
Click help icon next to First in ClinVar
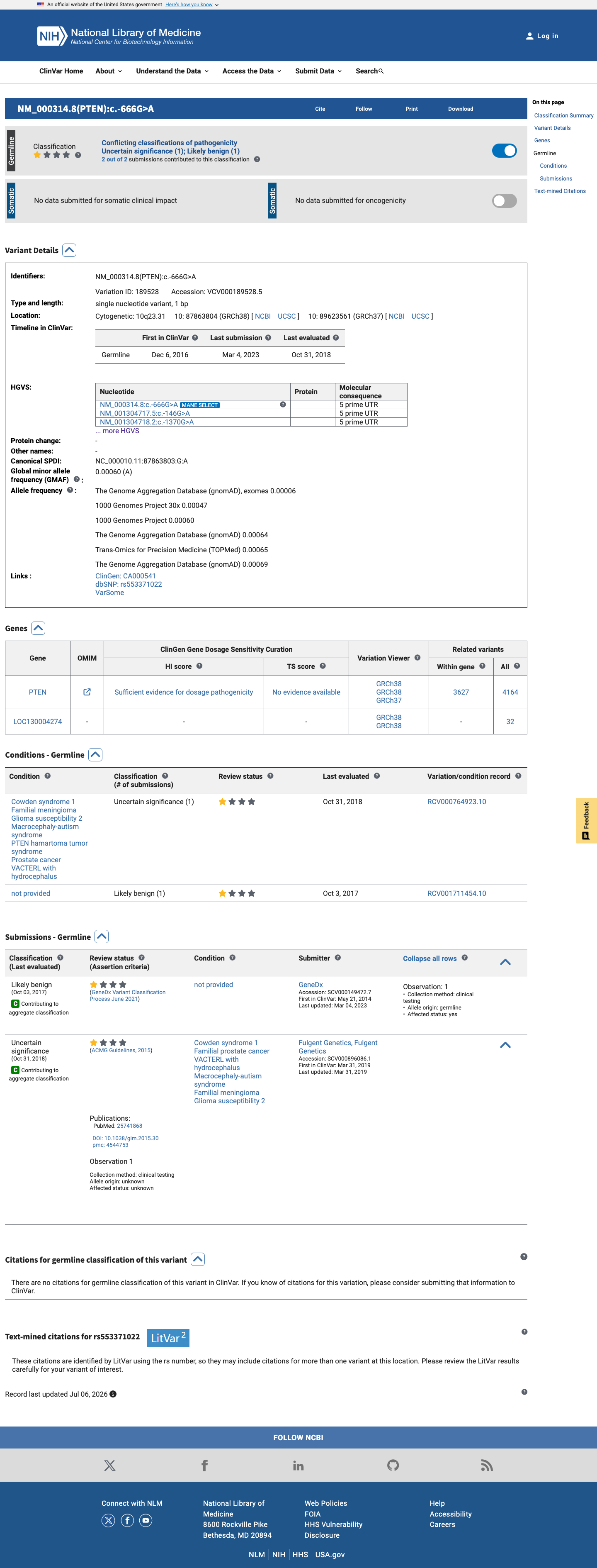(x=195, y=338)
